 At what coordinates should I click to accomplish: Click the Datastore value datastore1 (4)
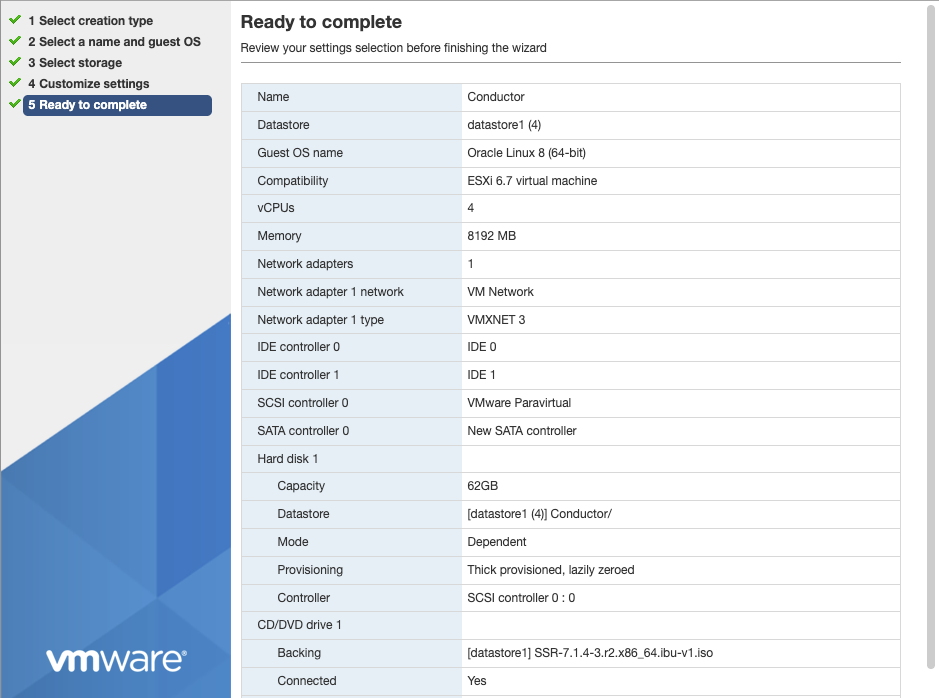(x=504, y=125)
